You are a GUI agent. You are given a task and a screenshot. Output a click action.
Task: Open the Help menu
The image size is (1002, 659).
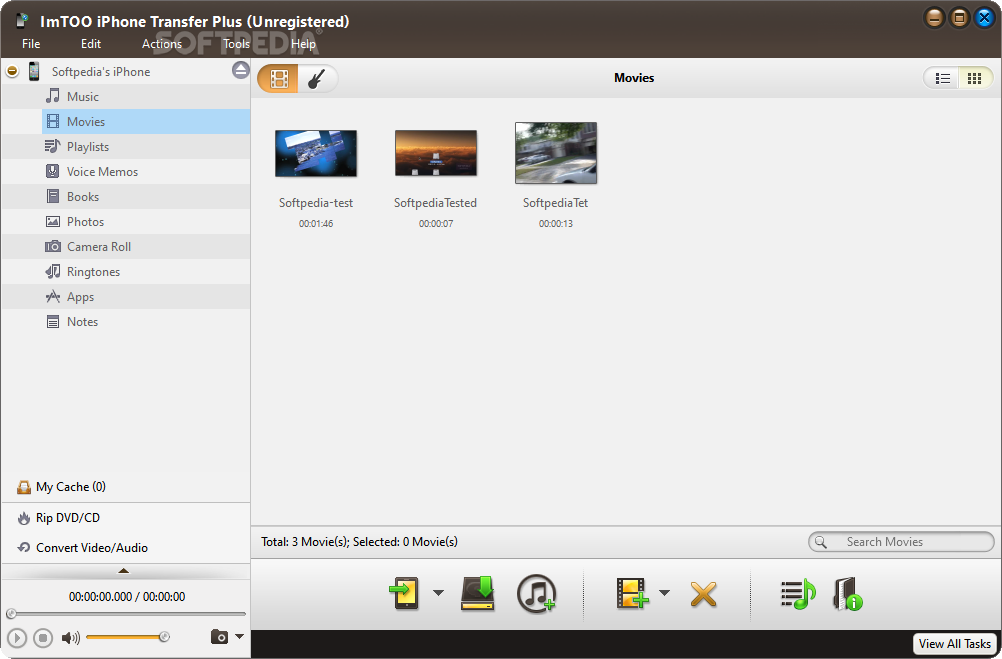(303, 43)
